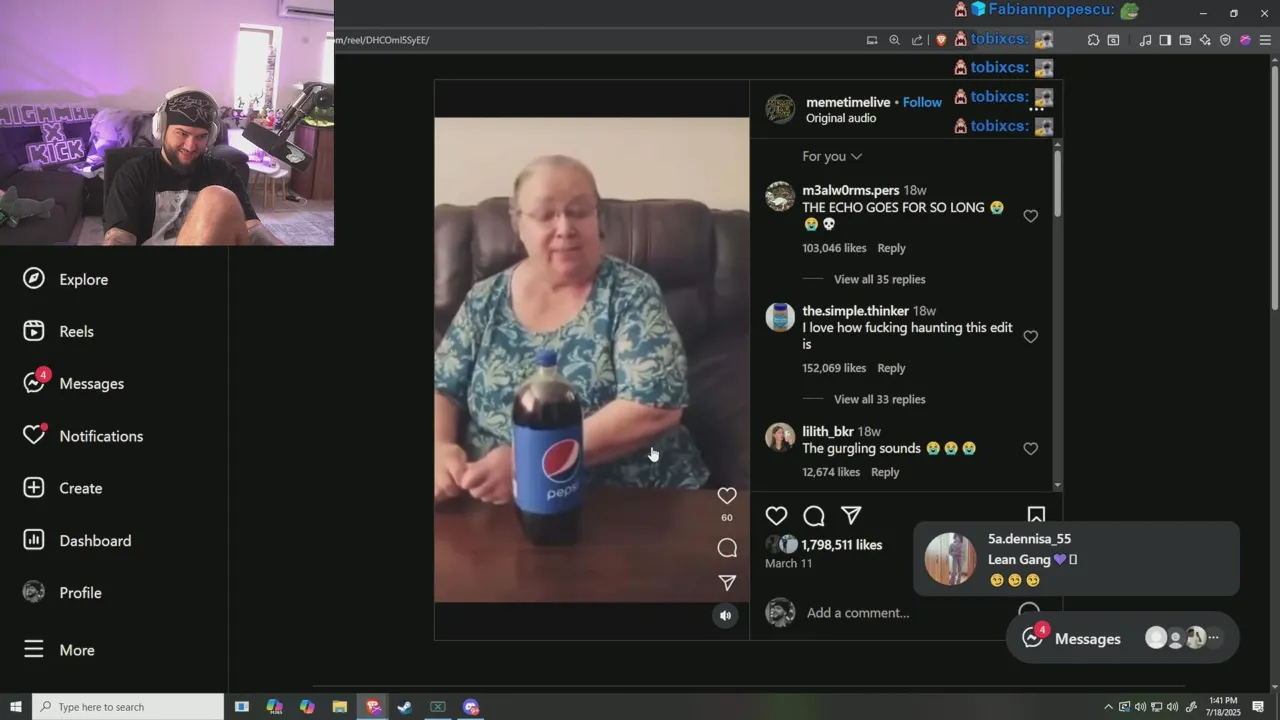Toggle the browser sidebar panel icon
Viewport: 1280px width, 720px height.
[x=1165, y=40]
